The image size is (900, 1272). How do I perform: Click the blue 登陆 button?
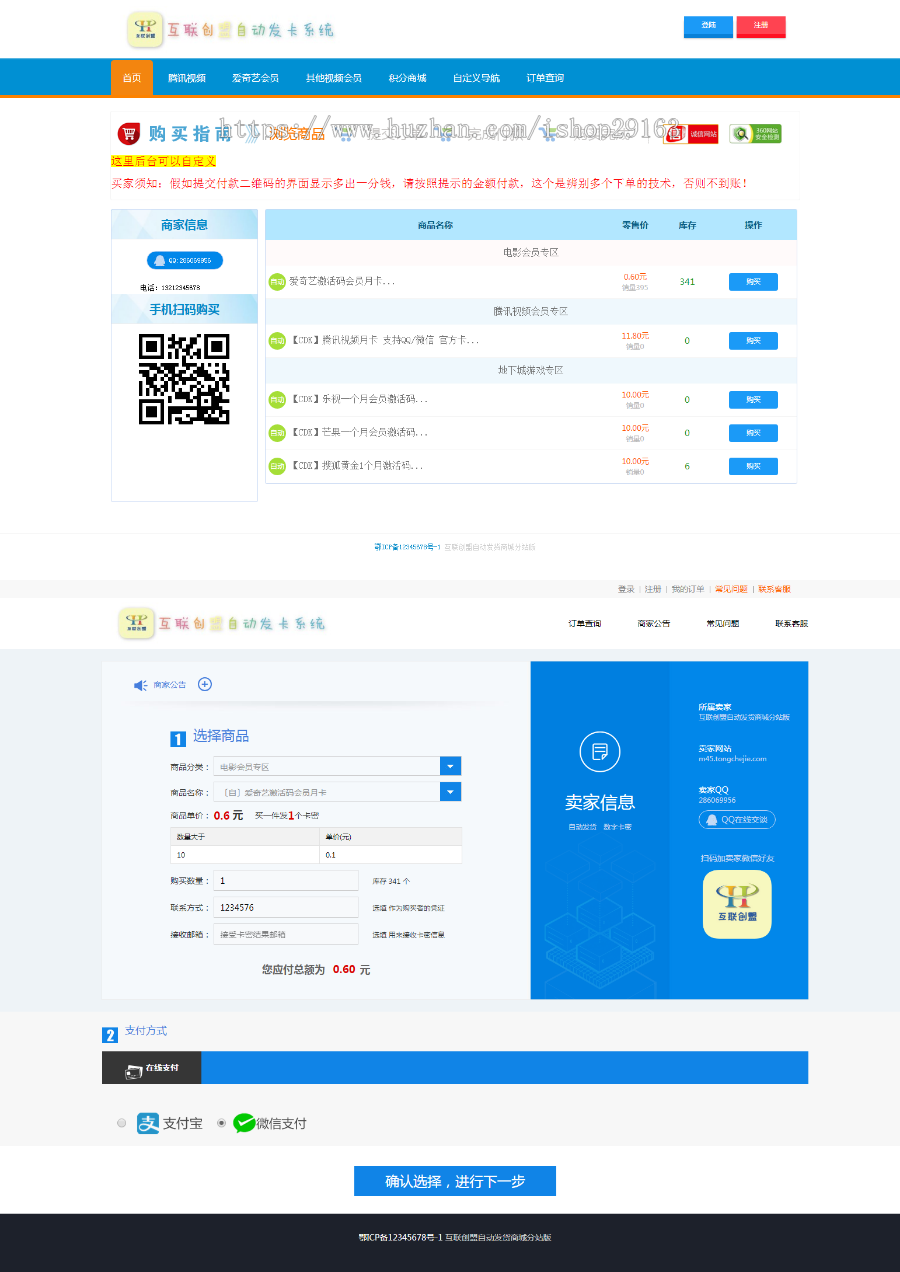click(x=708, y=26)
